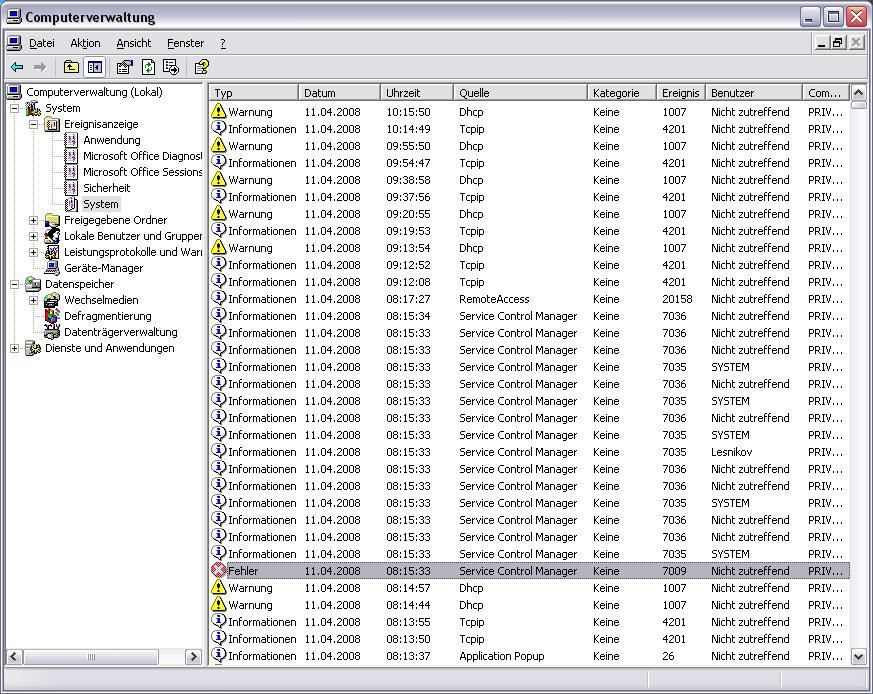Click the Up one level folder icon

click(x=71, y=67)
